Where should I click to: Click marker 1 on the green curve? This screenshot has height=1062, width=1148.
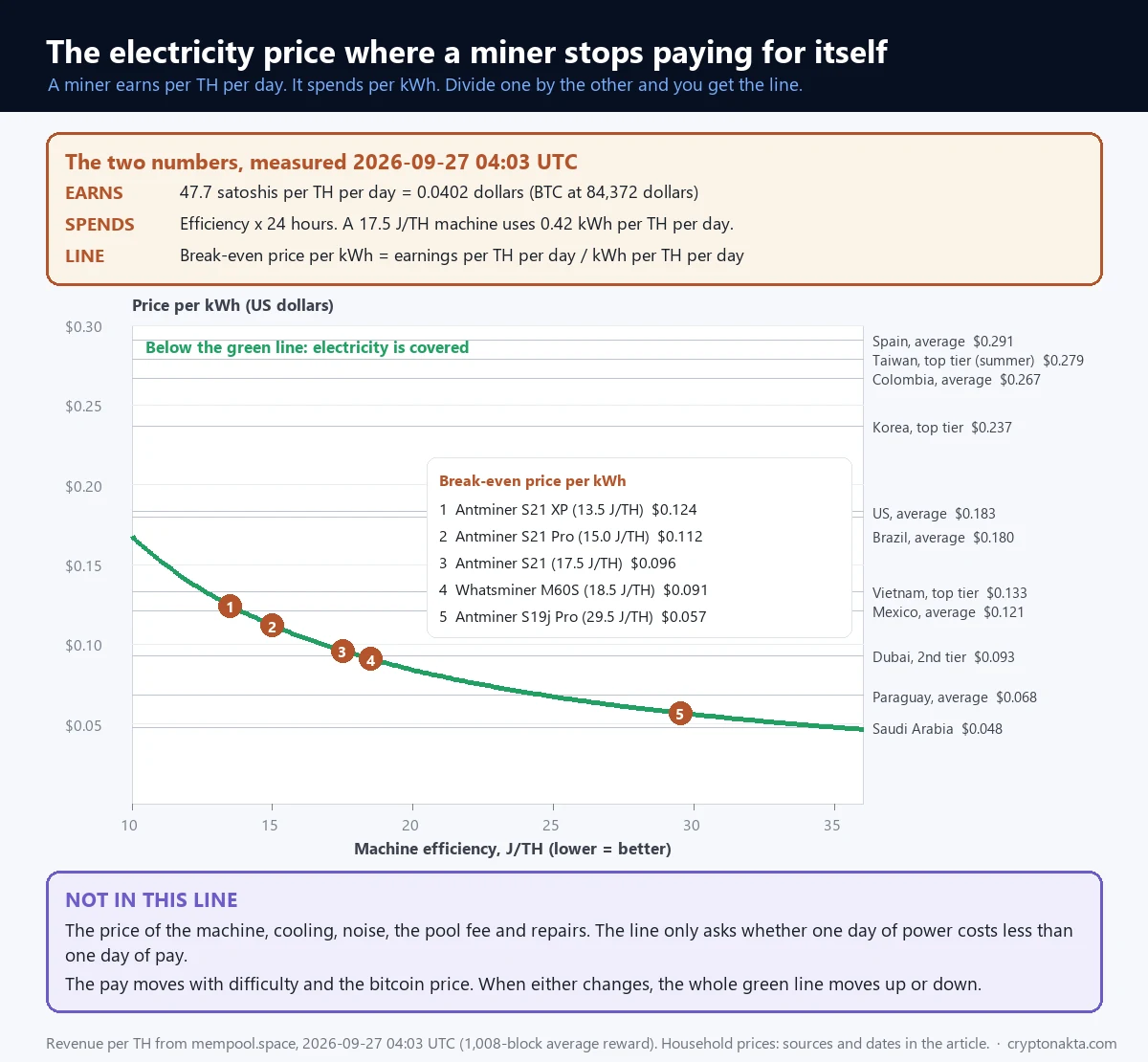(x=230, y=607)
